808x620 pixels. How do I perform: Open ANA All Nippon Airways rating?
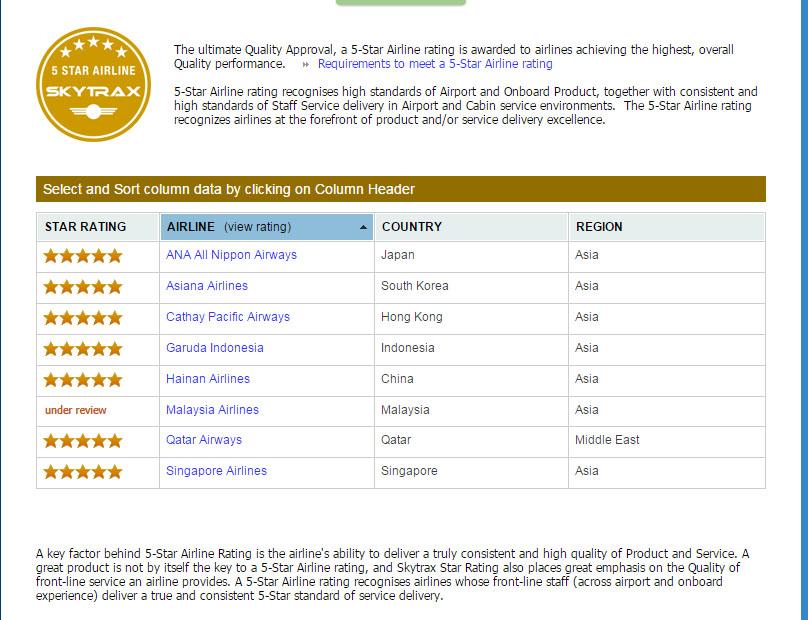231,255
